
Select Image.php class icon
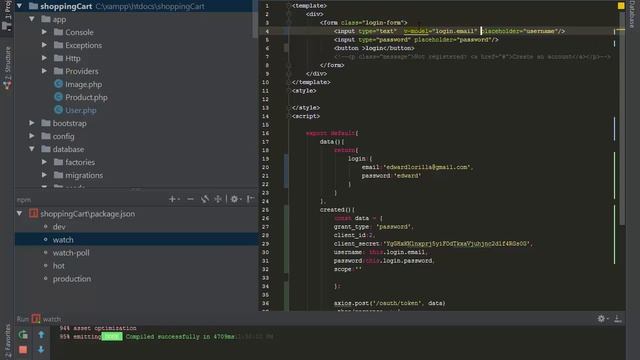pyautogui.click(x=58, y=84)
